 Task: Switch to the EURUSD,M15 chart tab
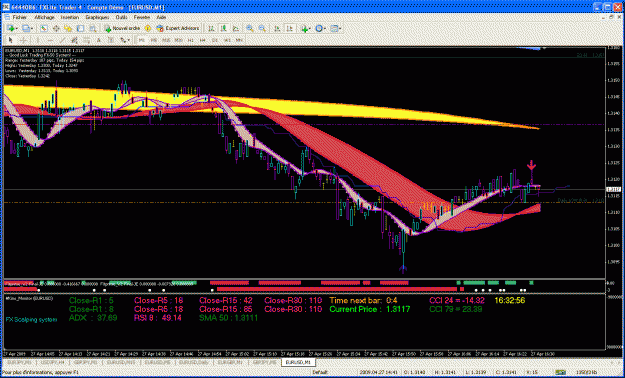click(x=120, y=362)
